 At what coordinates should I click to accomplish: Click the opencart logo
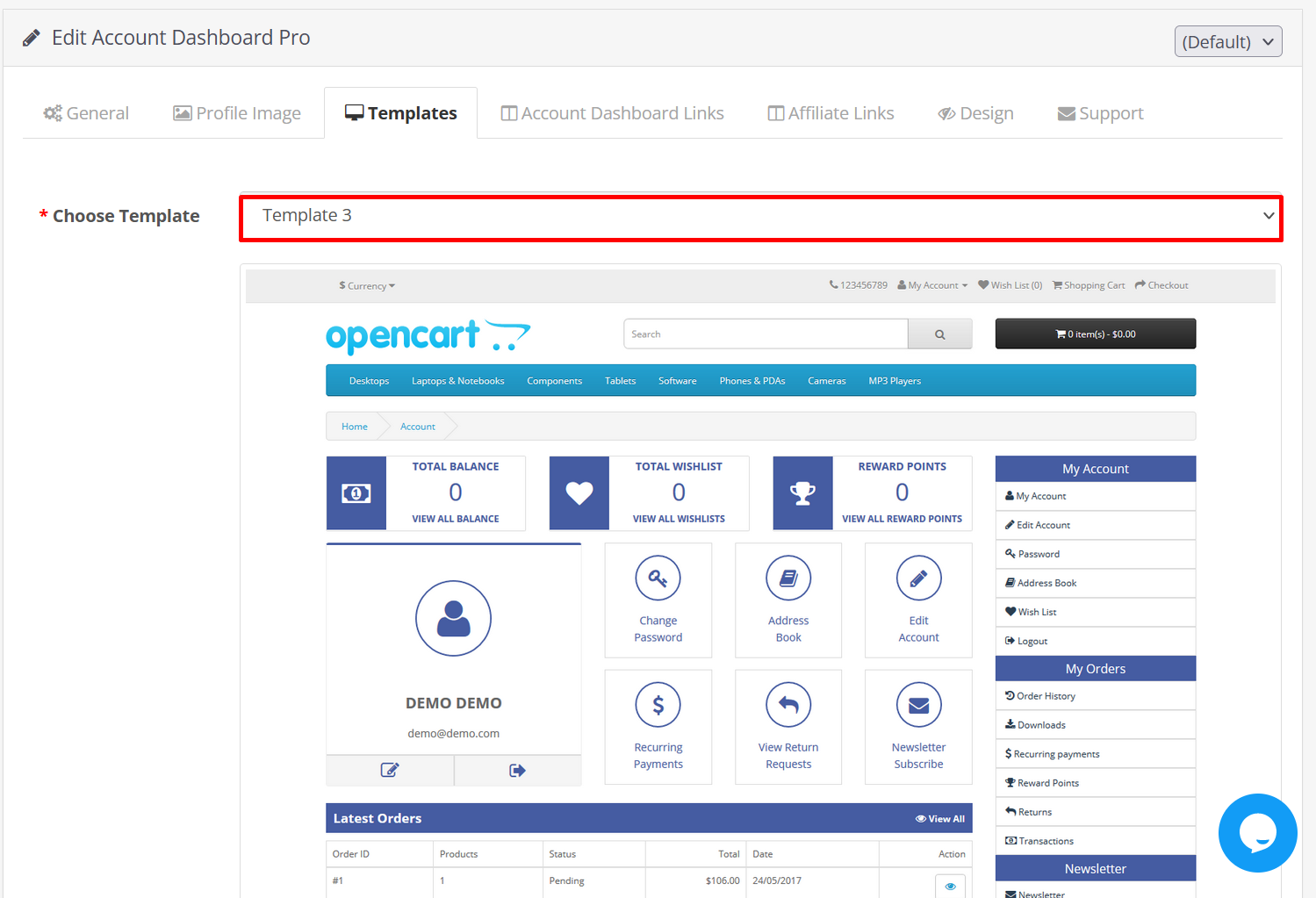[428, 335]
